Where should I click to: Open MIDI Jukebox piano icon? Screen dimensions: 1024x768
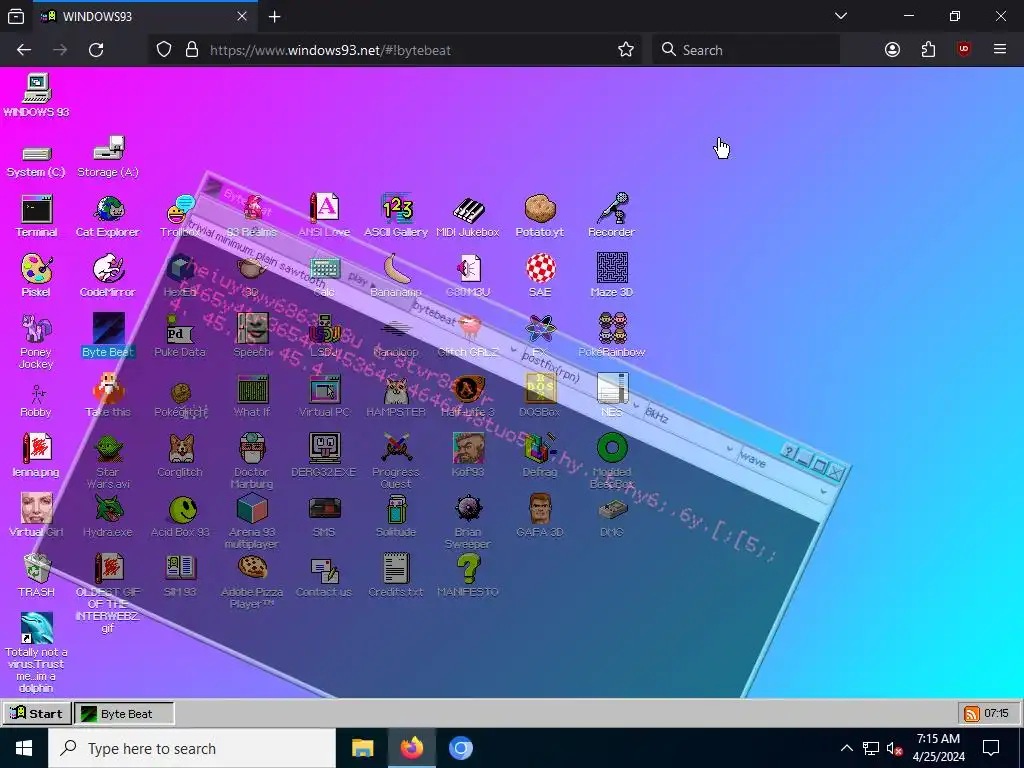tap(468, 209)
